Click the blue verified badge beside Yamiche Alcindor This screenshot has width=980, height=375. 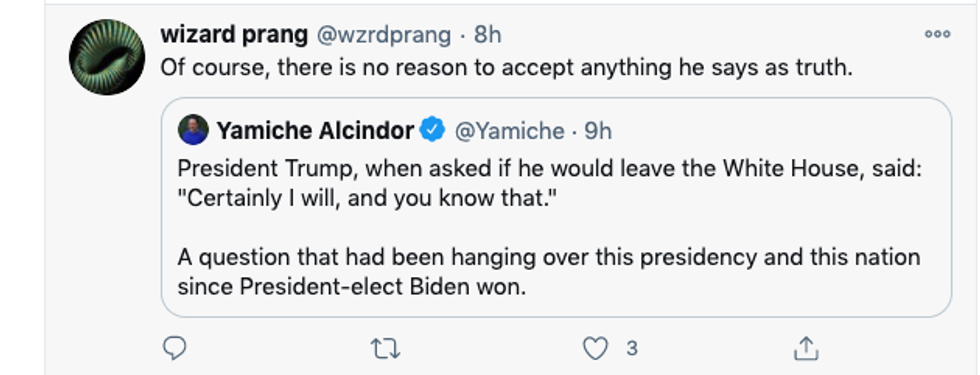tap(432, 130)
